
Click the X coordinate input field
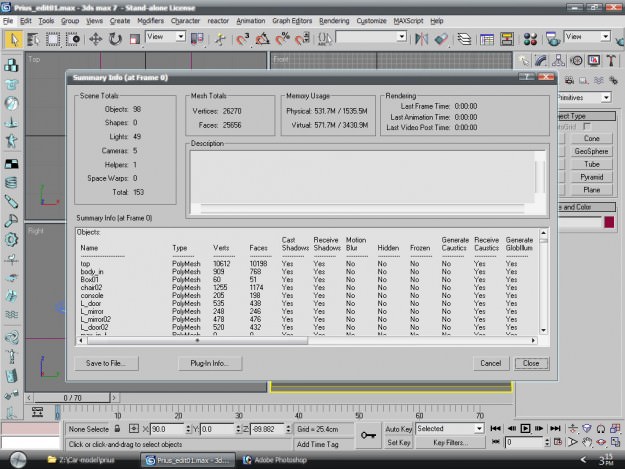click(x=168, y=429)
